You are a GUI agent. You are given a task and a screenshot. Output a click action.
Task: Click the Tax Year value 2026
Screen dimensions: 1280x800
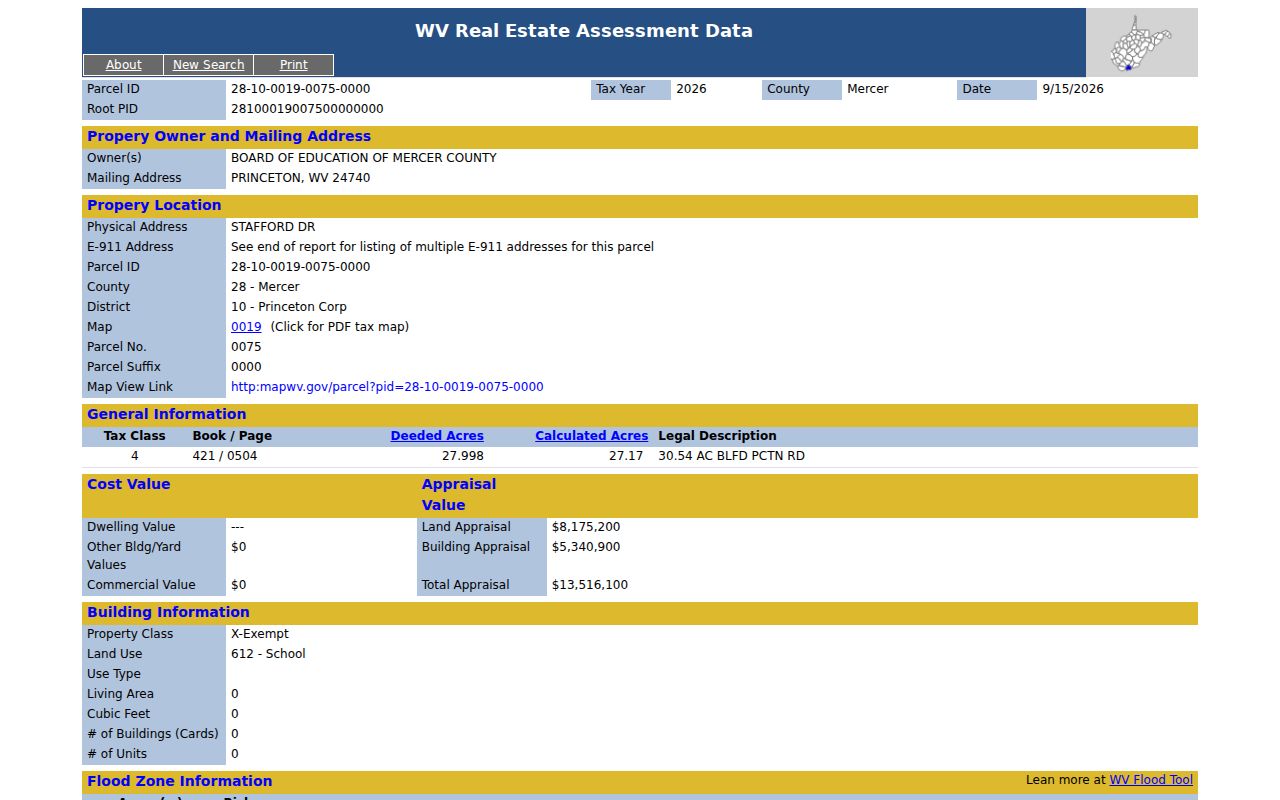(691, 89)
